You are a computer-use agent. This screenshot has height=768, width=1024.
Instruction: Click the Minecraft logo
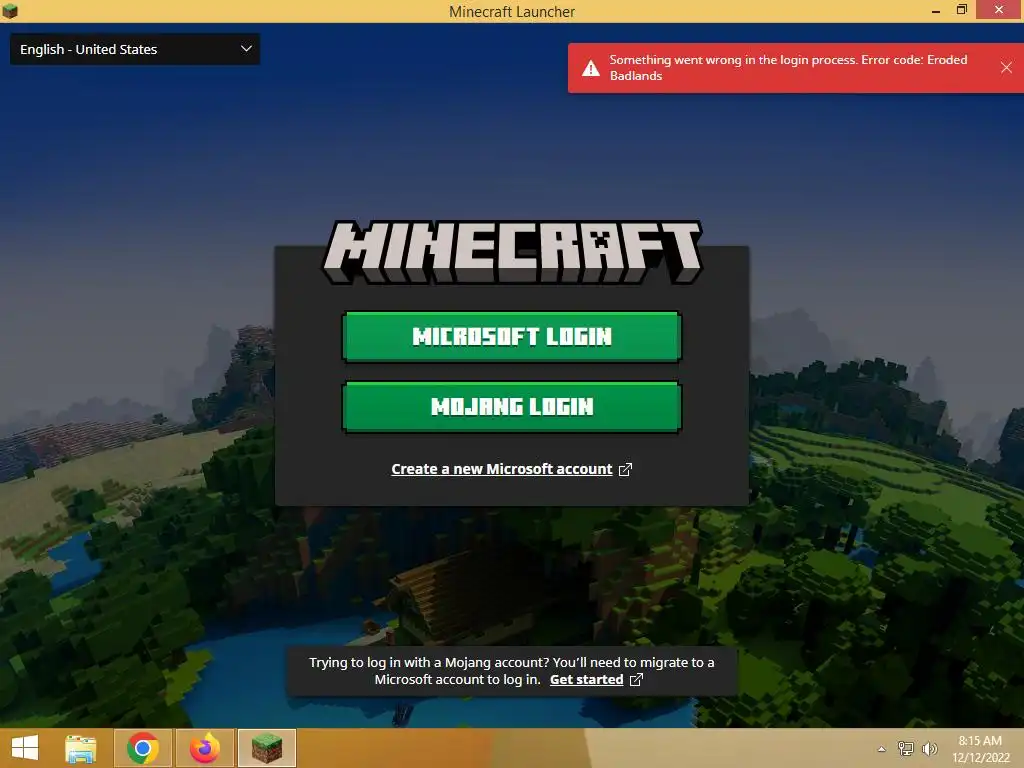pos(512,252)
